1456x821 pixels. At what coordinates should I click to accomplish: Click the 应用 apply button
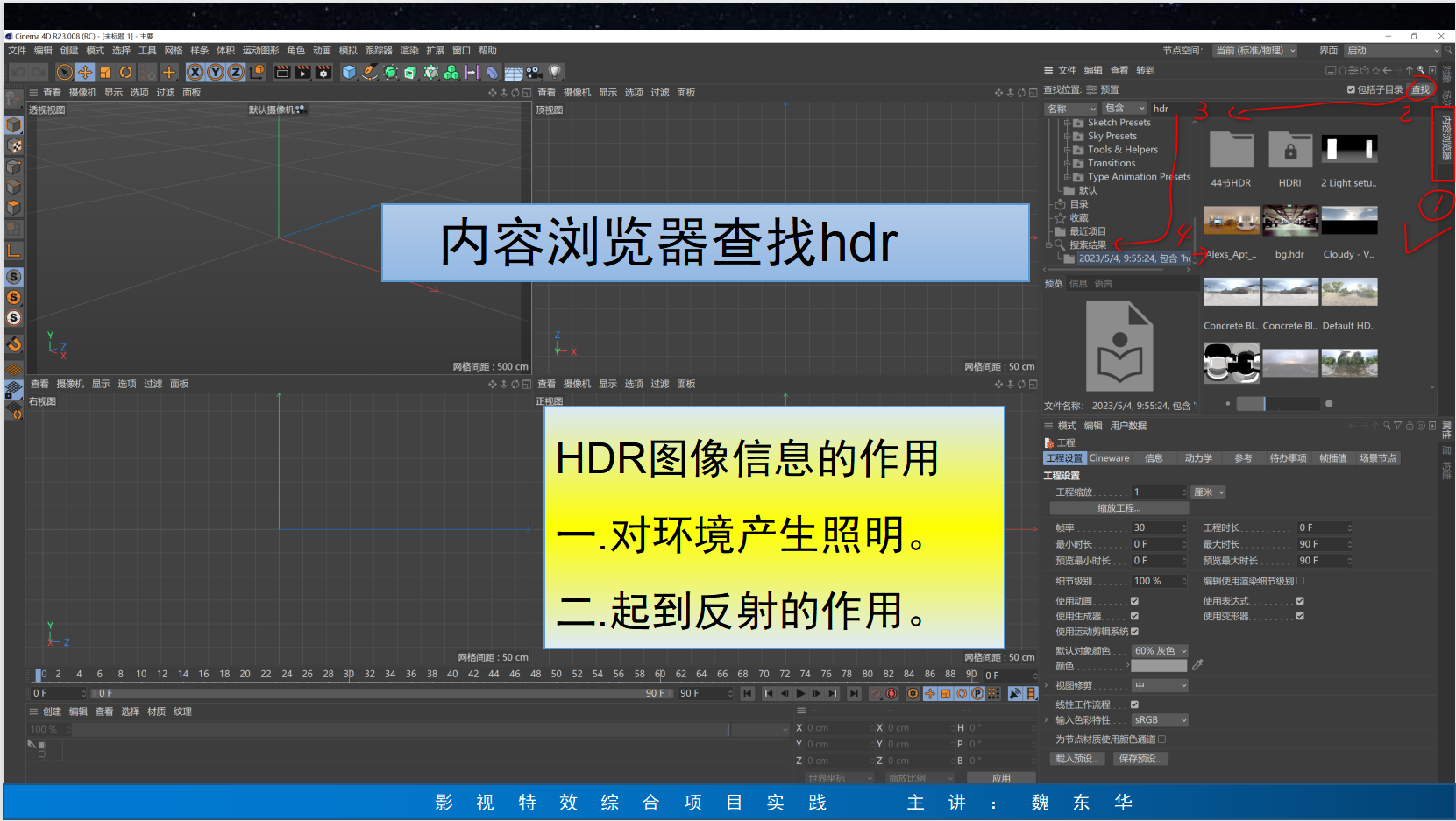coord(1001,778)
